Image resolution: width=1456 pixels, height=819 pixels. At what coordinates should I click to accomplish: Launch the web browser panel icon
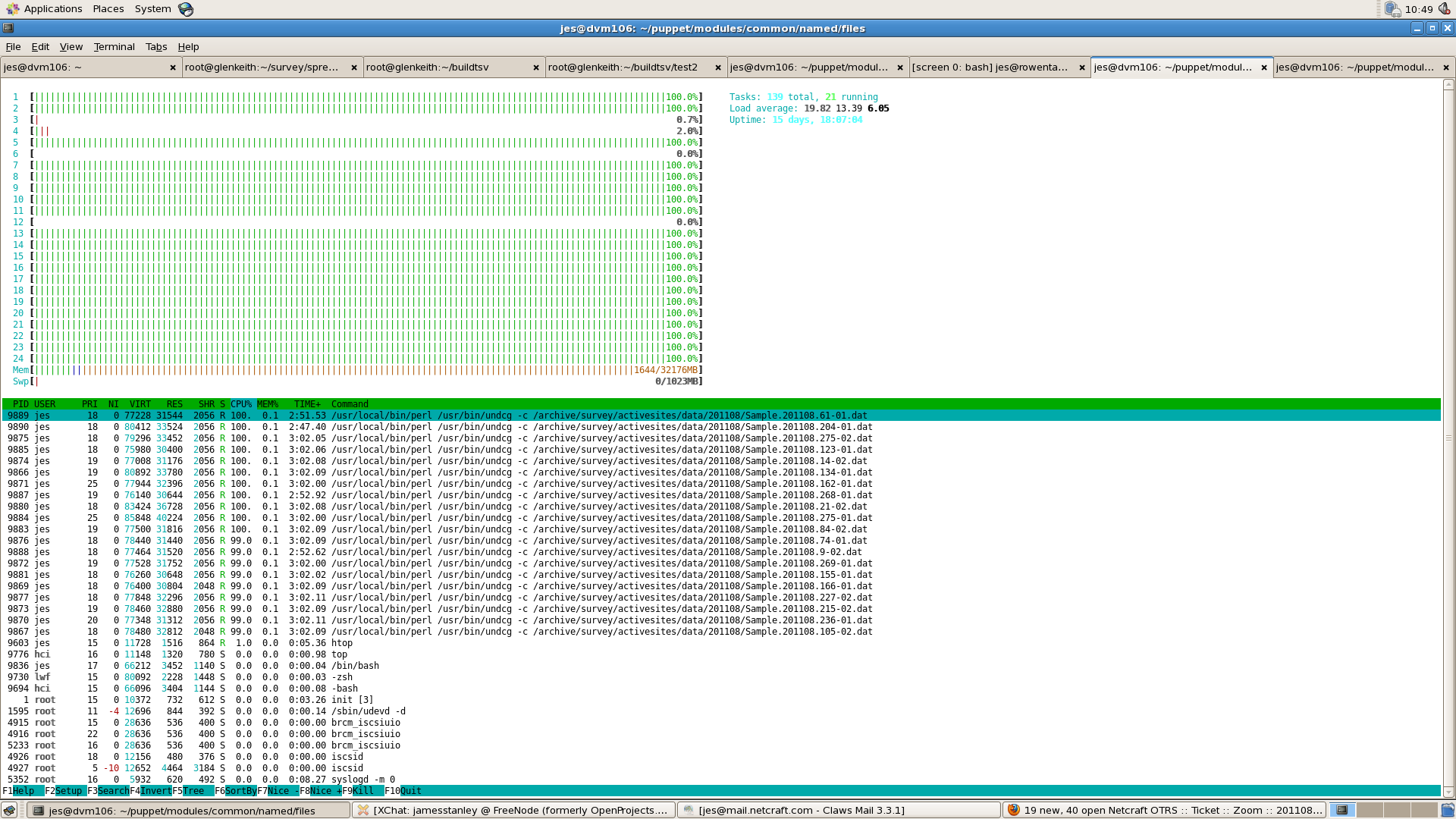click(186, 9)
